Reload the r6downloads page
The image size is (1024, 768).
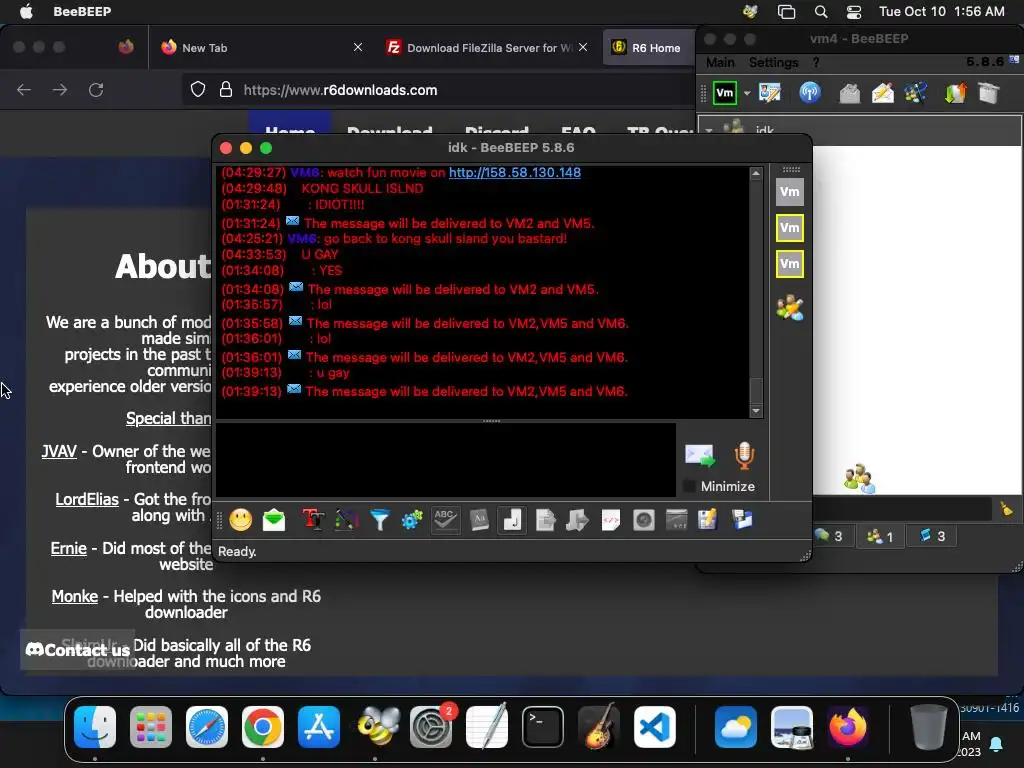[96, 90]
